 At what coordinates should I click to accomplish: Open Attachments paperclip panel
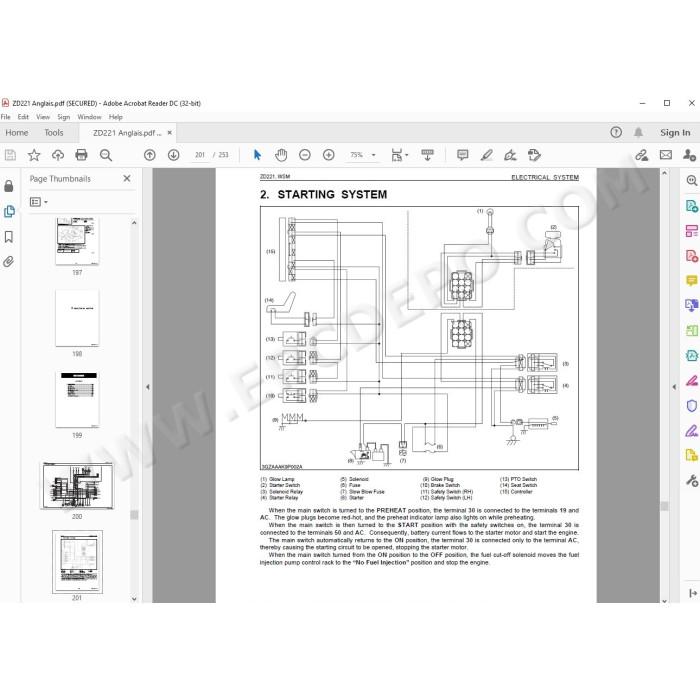click(x=9, y=262)
